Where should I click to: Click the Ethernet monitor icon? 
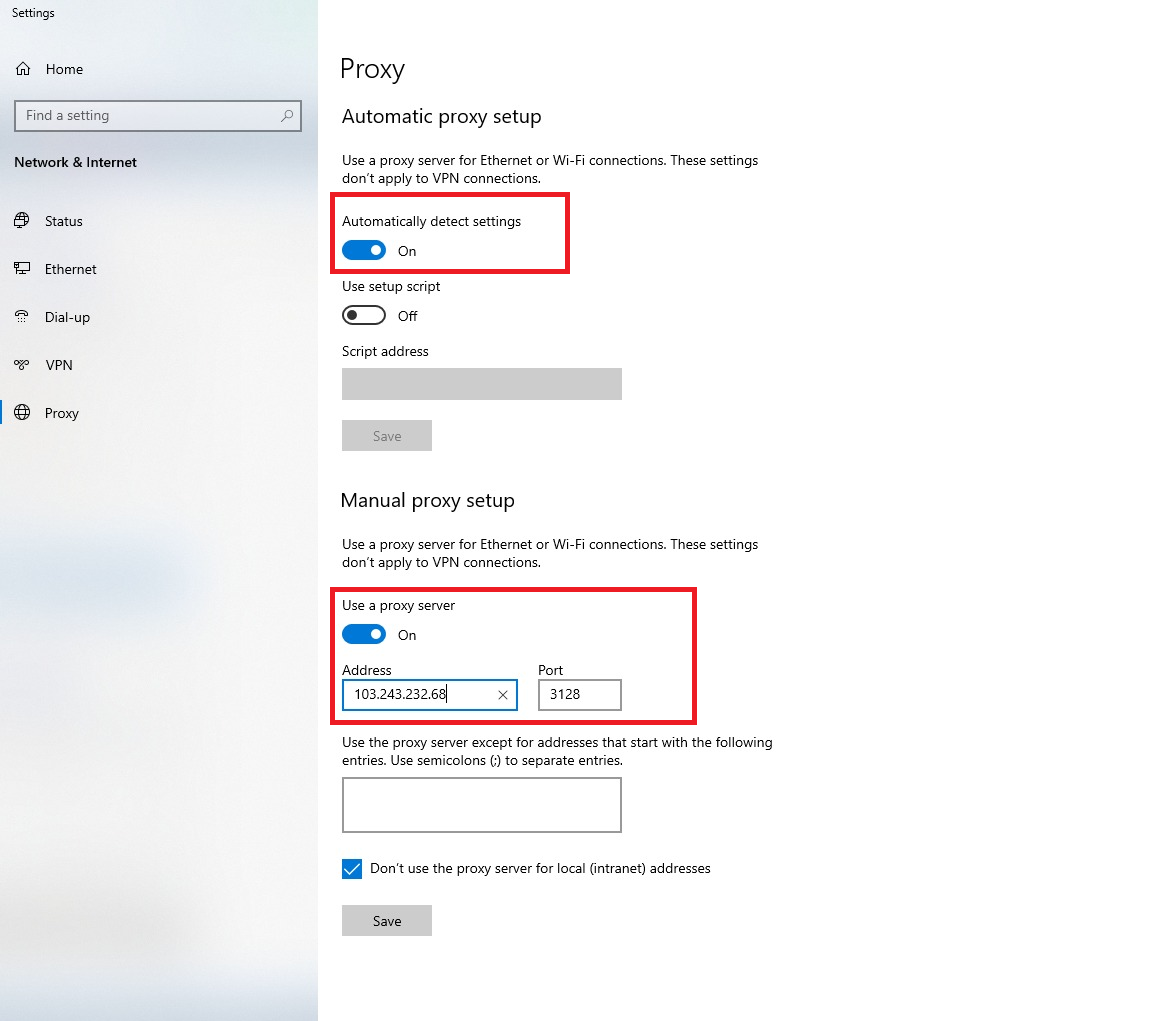(22, 269)
